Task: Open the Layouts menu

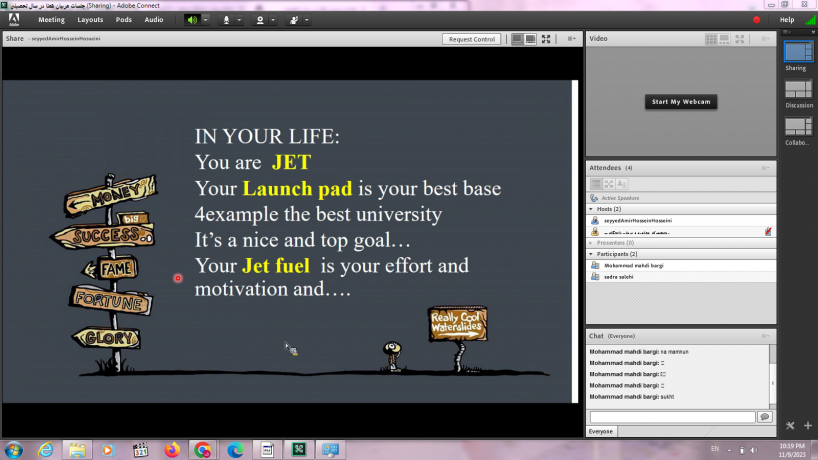Action: pyautogui.click(x=90, y=20)
